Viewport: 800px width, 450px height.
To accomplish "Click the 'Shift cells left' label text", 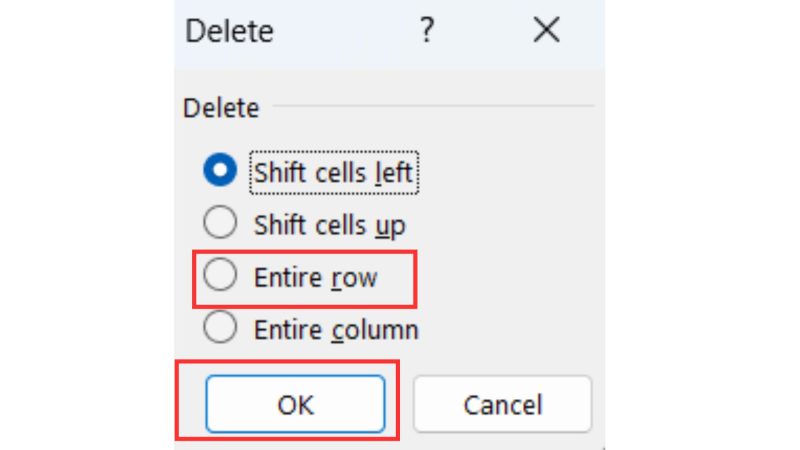I will point(333,172).
